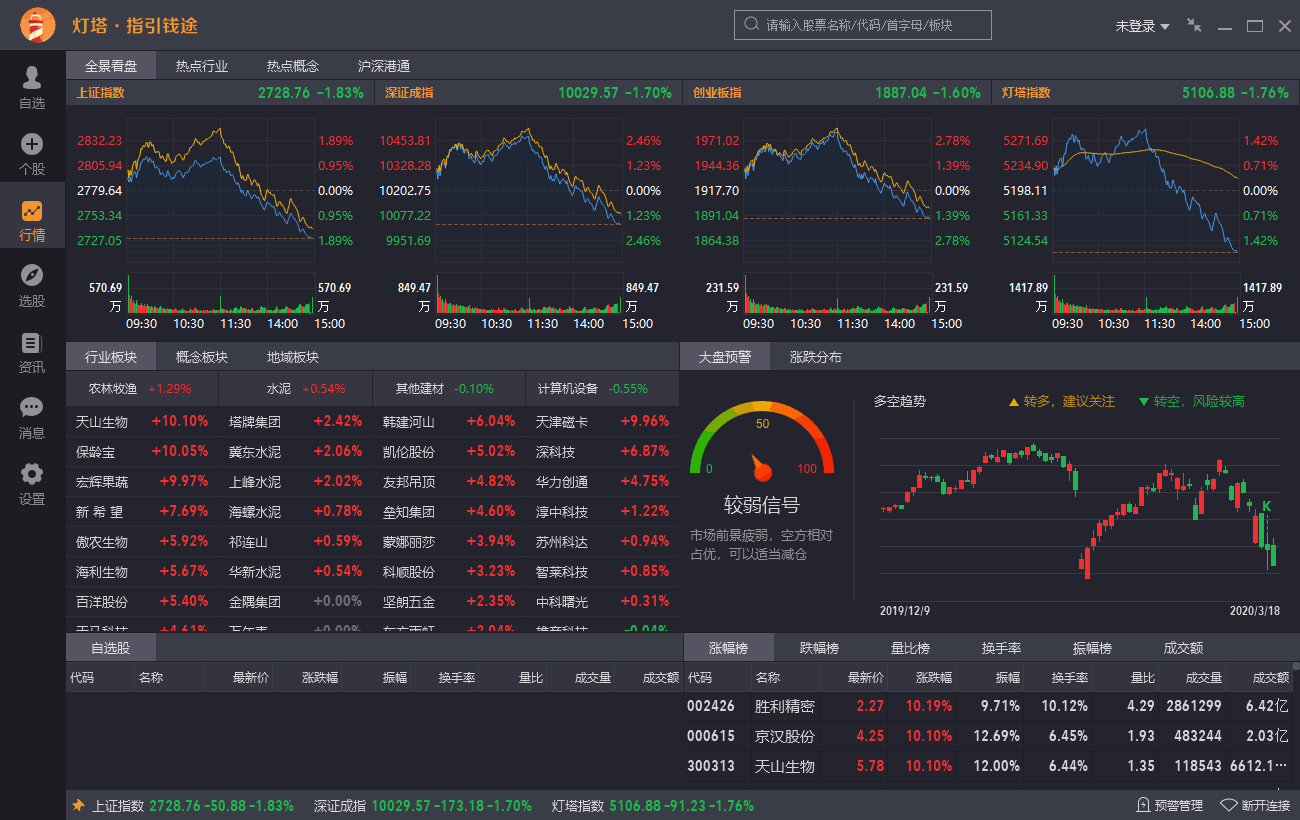Open 自选 watchlist sidebar icon
Viewport: 1300px width, 820px height.
[x=32, y=87]
